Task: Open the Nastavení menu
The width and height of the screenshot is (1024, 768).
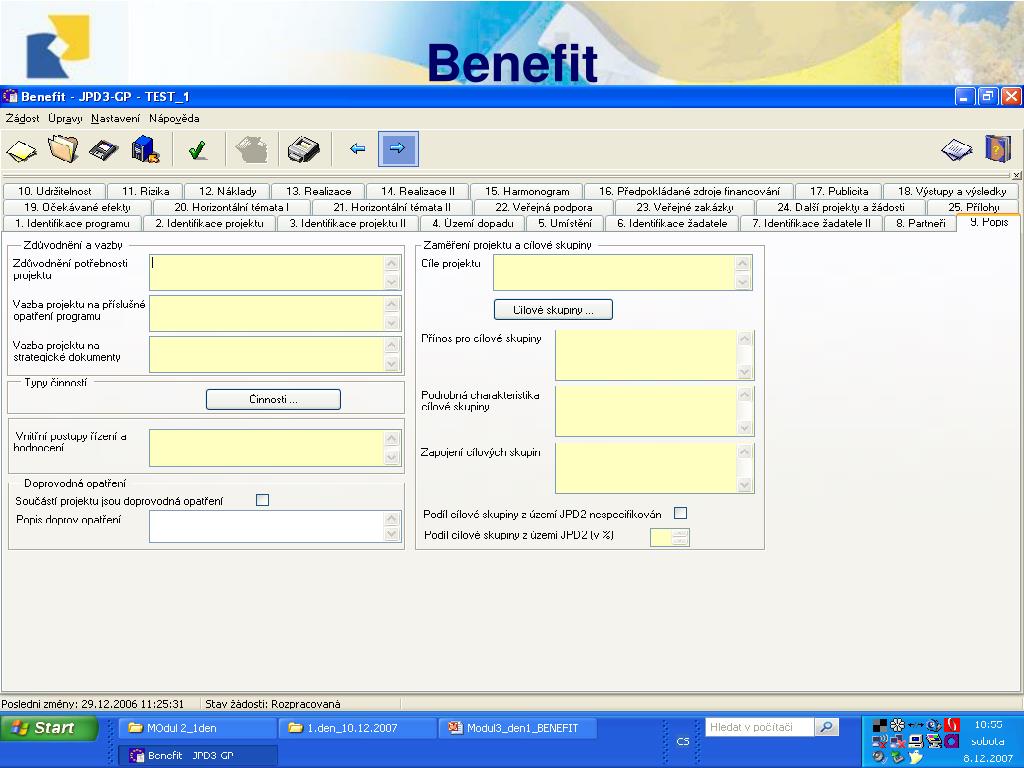Action: click(x=115, y=118)
